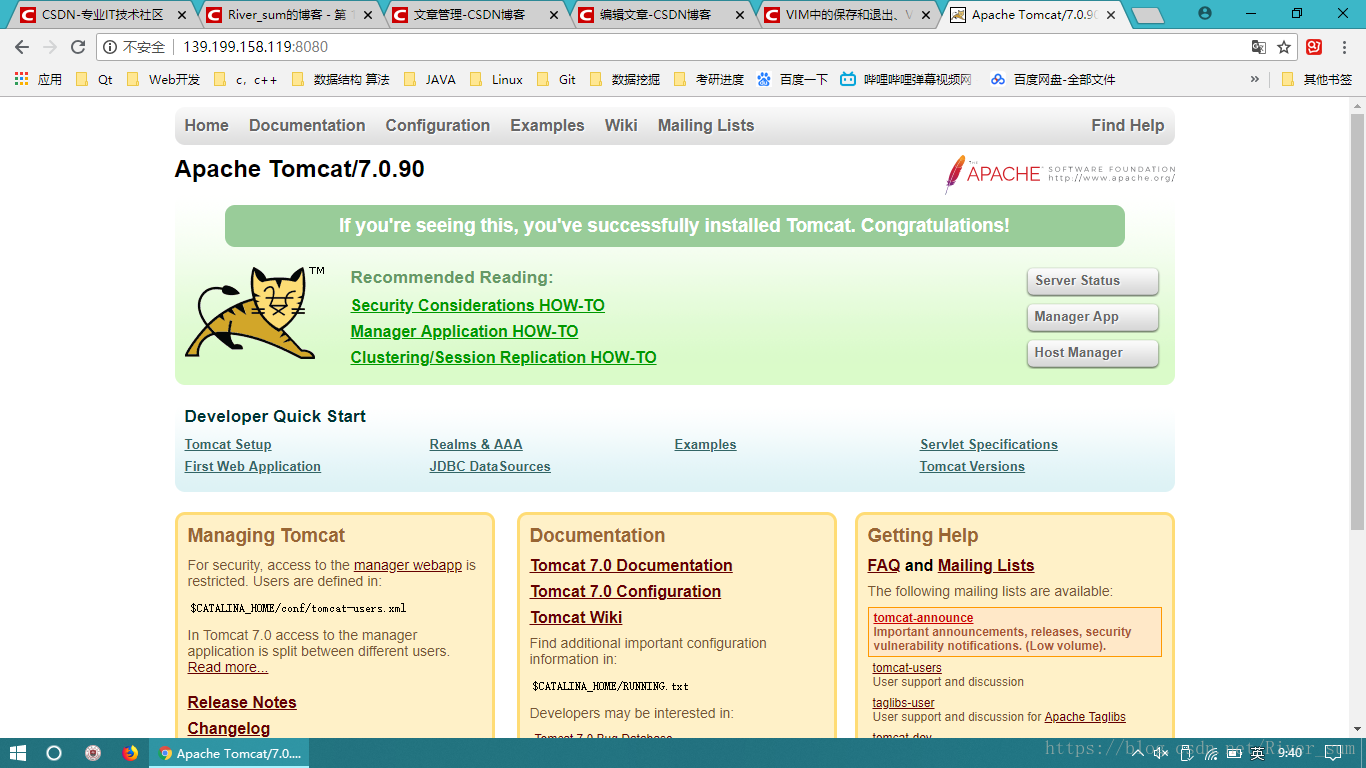
Task: Expand the bookmarks bar overflow chevron
Action: (1255, 79)
